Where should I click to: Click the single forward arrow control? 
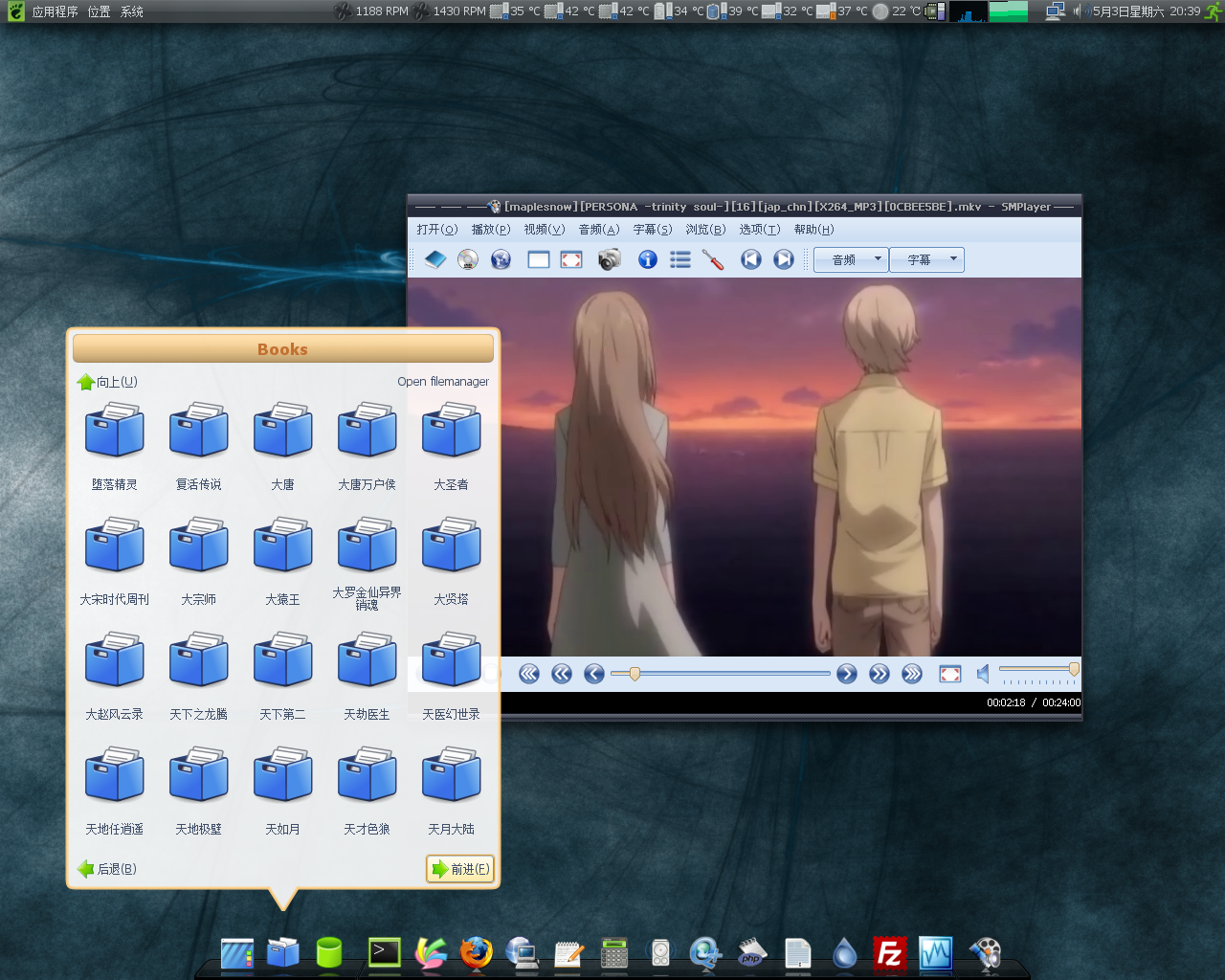coord(847,674)
